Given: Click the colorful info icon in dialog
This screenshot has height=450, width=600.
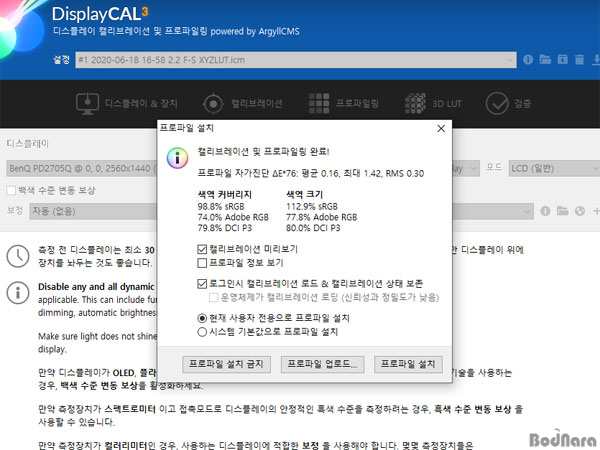Looking at the screenshot, I should point(177,158).
